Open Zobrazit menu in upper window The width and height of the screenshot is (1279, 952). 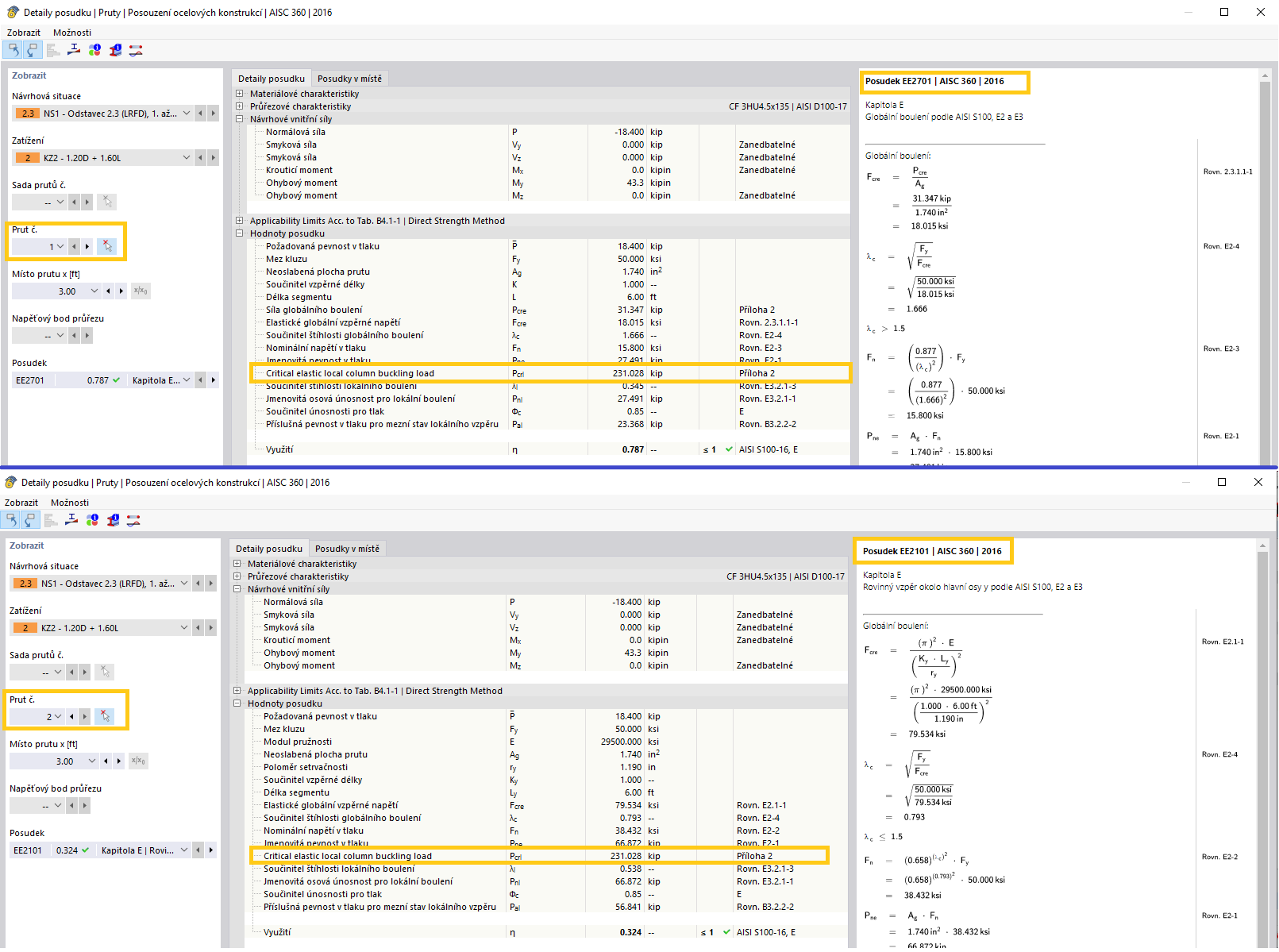coord(24,33)
